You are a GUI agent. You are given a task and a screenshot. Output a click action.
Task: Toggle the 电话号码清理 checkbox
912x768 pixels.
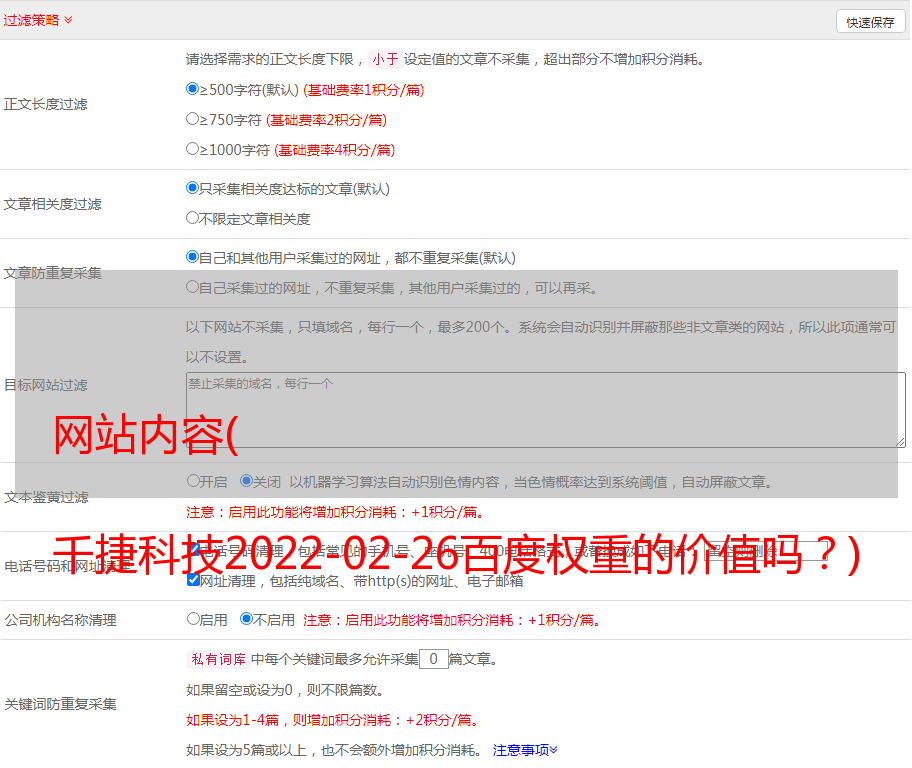point(194,550)
